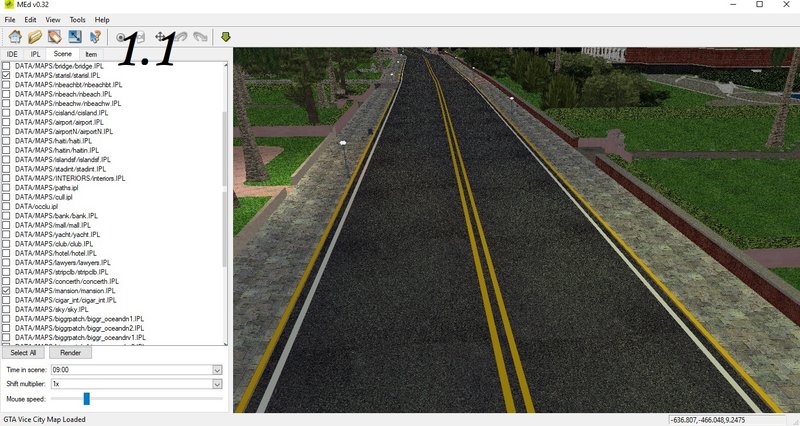Enable the mall/mall.IPL checkbox
The width and height of the screenshot is (800, 426).
[6, 225]
